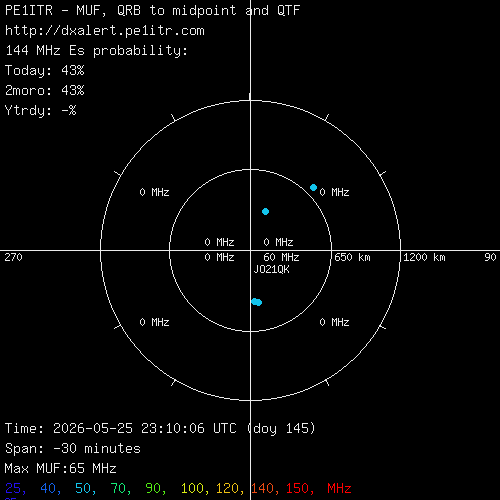500x500 pixels.
Task: Click the '60 MHz' MUF label
Action: point(281,257)
